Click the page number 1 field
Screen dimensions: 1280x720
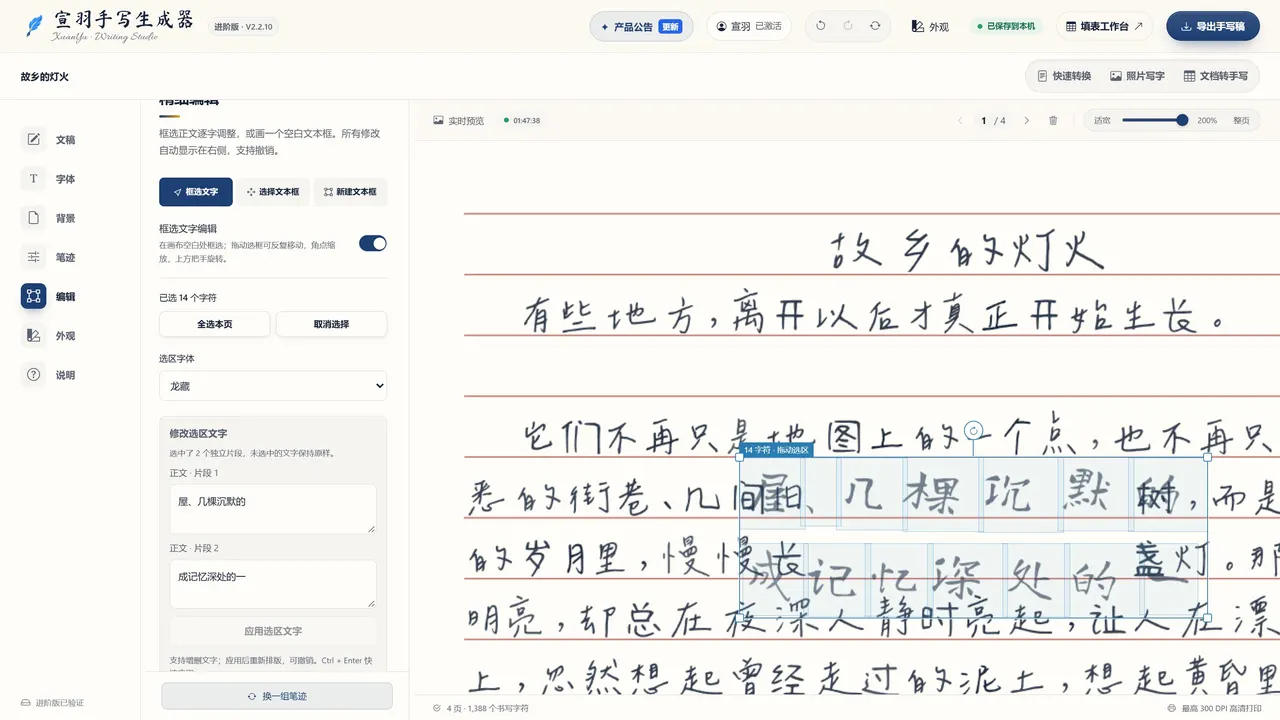984,120
